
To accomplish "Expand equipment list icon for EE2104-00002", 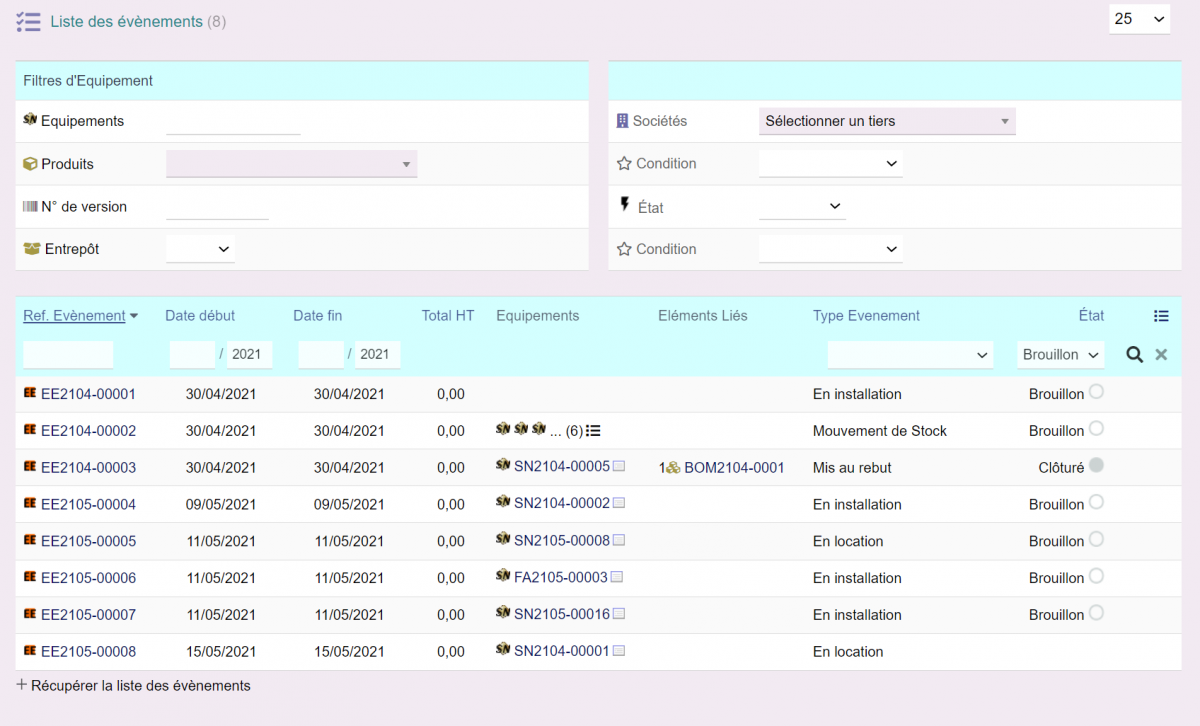I will coord(593,431).
